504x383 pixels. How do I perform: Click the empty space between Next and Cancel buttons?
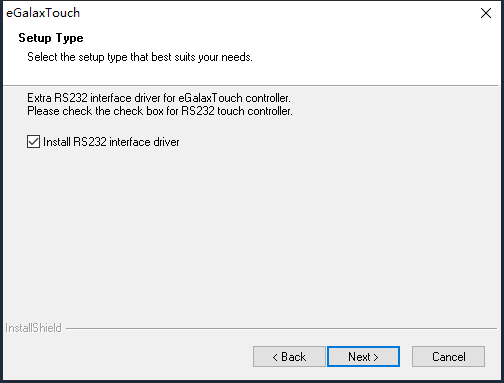[x=406, y=357]
